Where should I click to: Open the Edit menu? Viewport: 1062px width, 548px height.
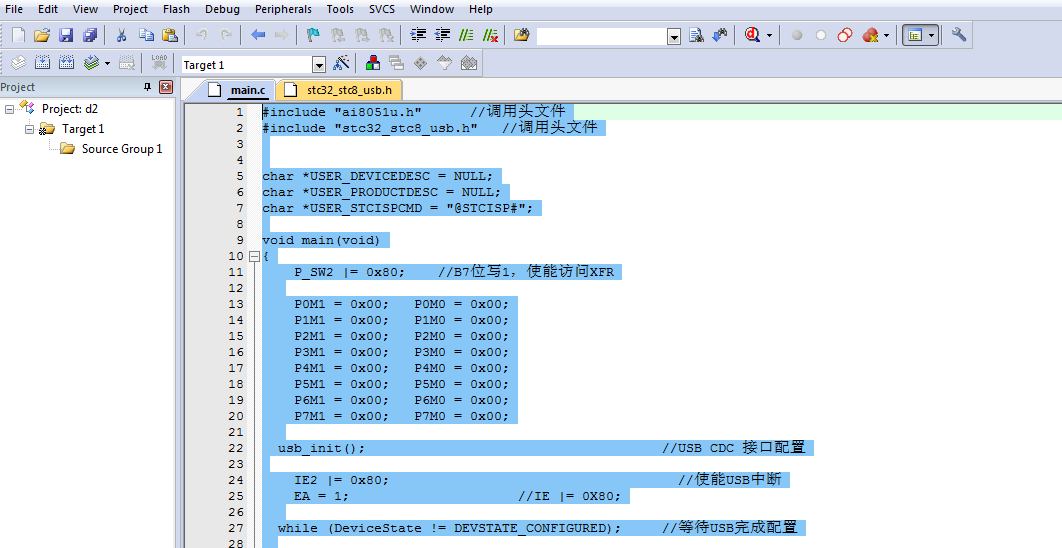coord(47,9)
